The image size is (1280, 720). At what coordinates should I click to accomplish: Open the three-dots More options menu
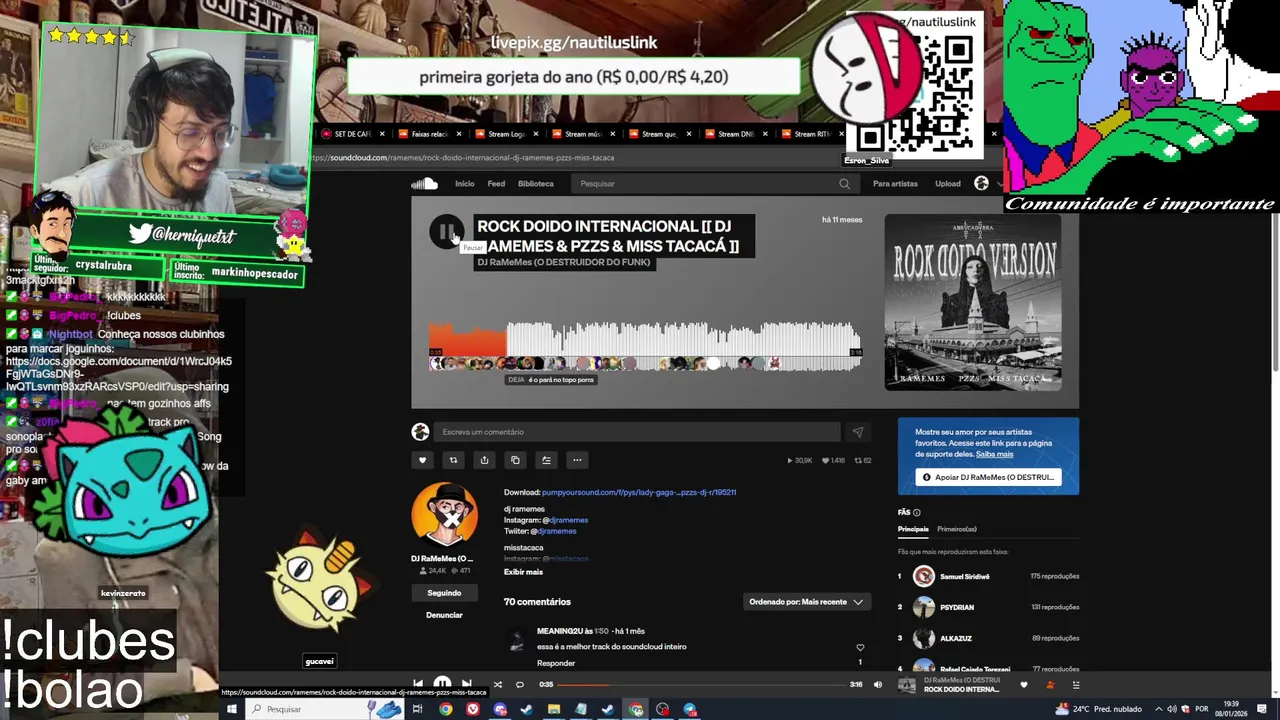pos(577,460)
